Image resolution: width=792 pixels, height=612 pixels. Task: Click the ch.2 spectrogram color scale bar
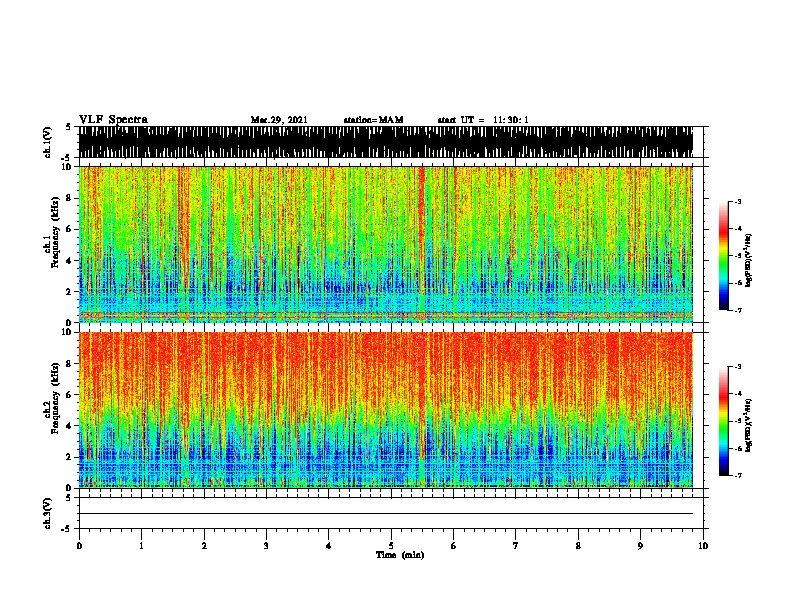coord(724,421)
